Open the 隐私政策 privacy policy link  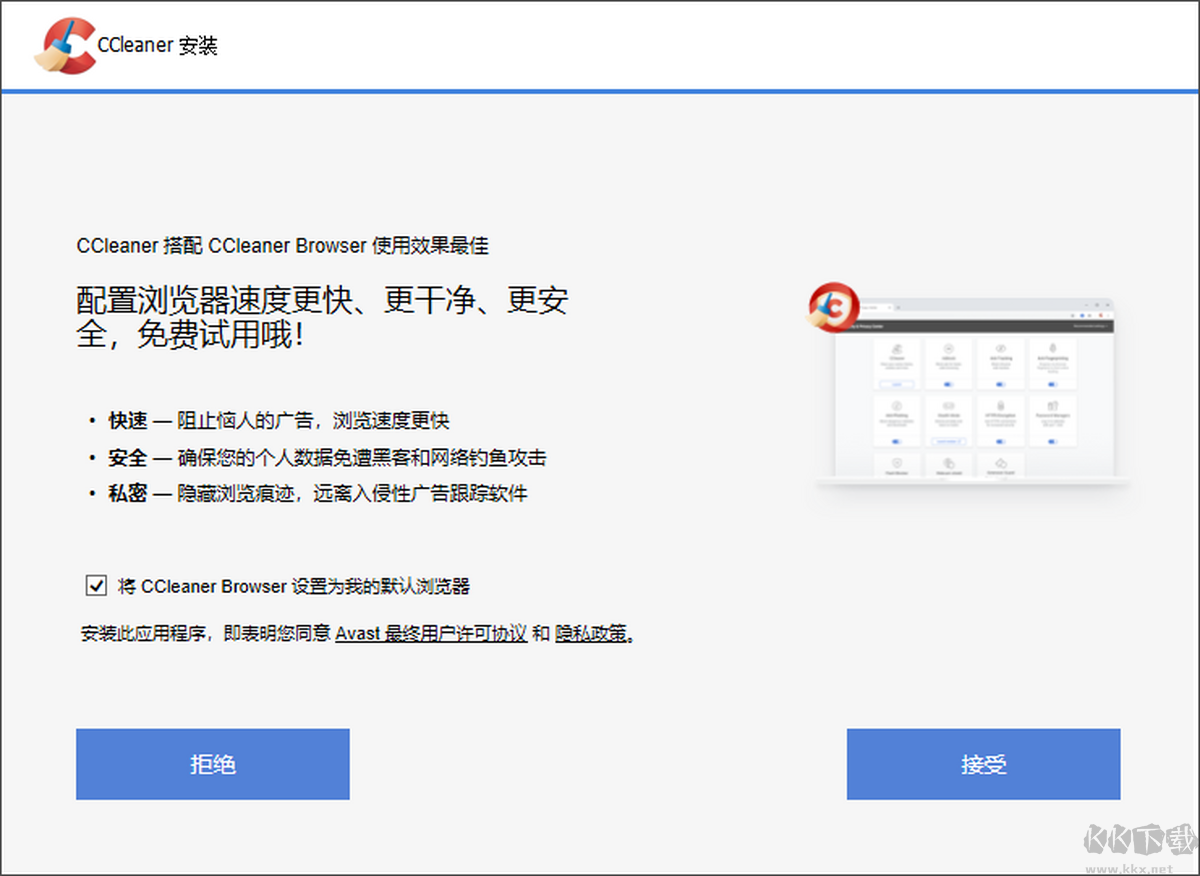pos(593,633)
